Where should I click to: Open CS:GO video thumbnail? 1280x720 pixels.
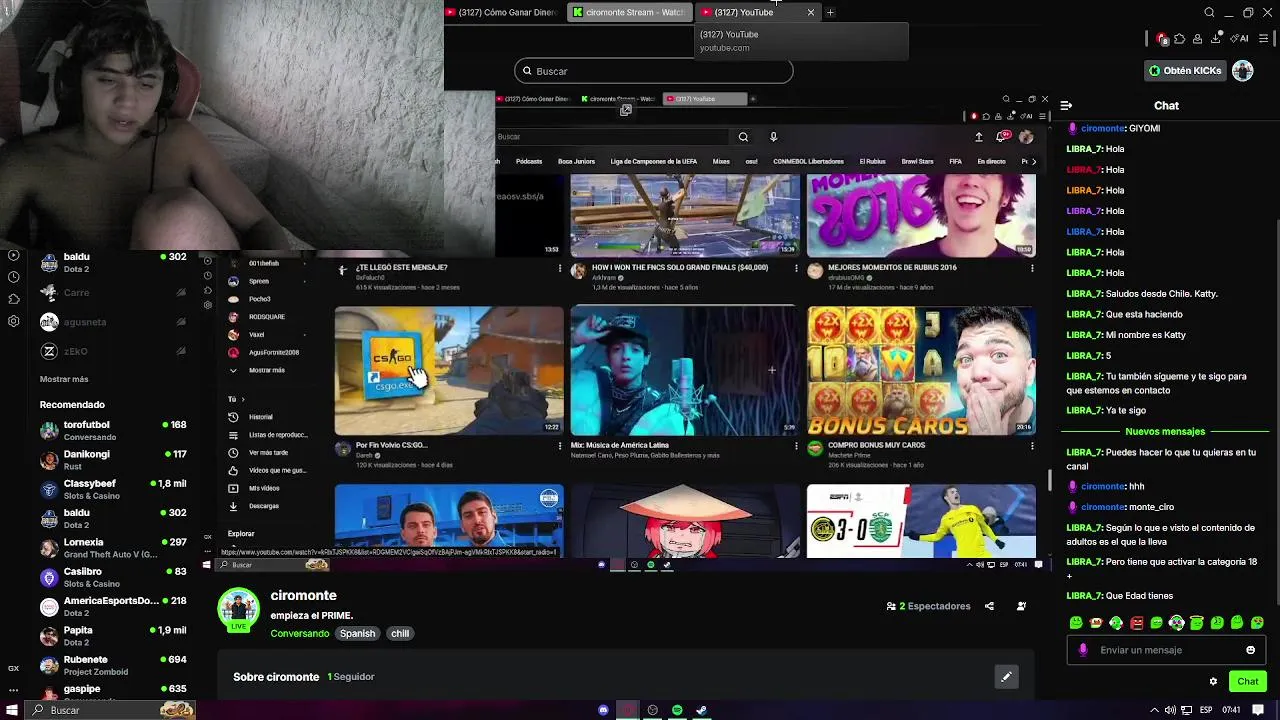[x=449, y=371]
